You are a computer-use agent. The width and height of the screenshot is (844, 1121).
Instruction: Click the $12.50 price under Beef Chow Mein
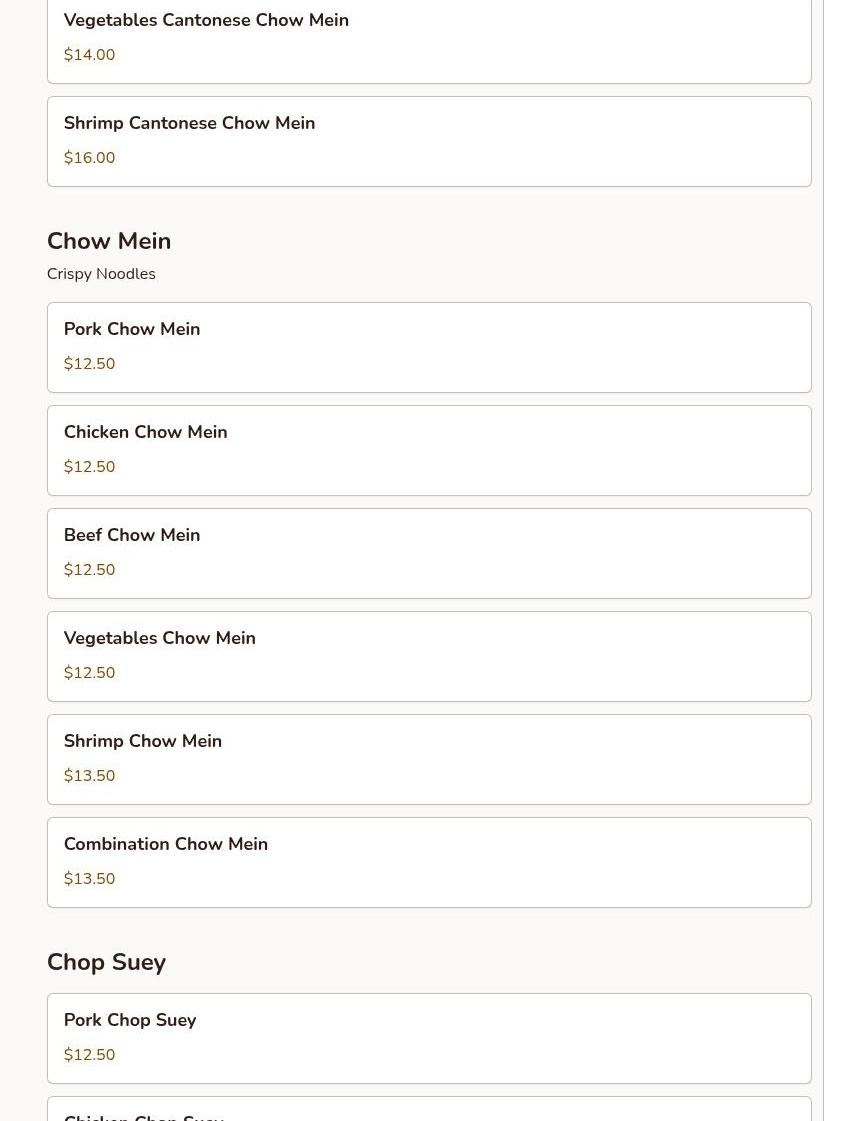pos(89,570)
